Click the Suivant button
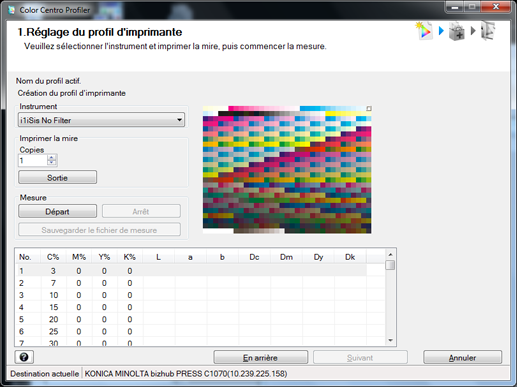Image resolution: width=517 pixels, height=387 pixels. [360, 357]
